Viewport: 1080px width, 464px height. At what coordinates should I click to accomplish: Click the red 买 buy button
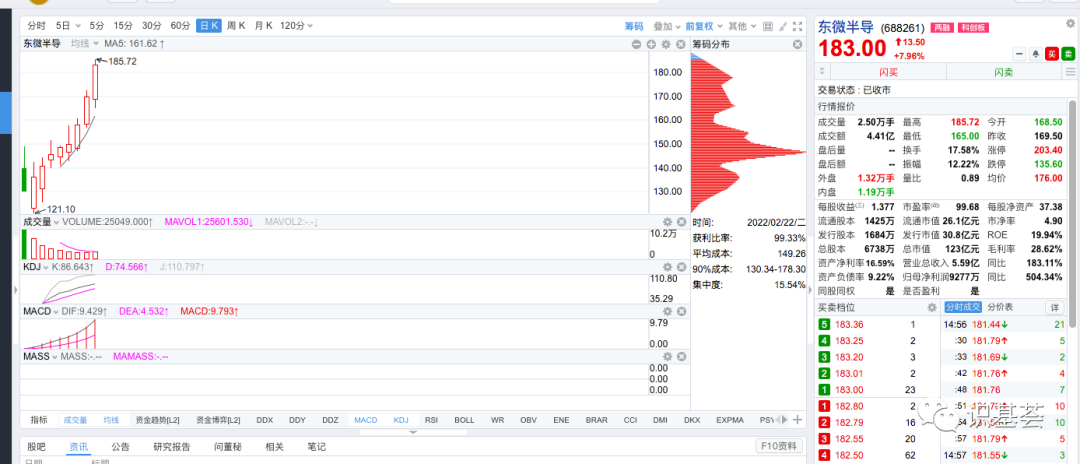point(1052,54)
